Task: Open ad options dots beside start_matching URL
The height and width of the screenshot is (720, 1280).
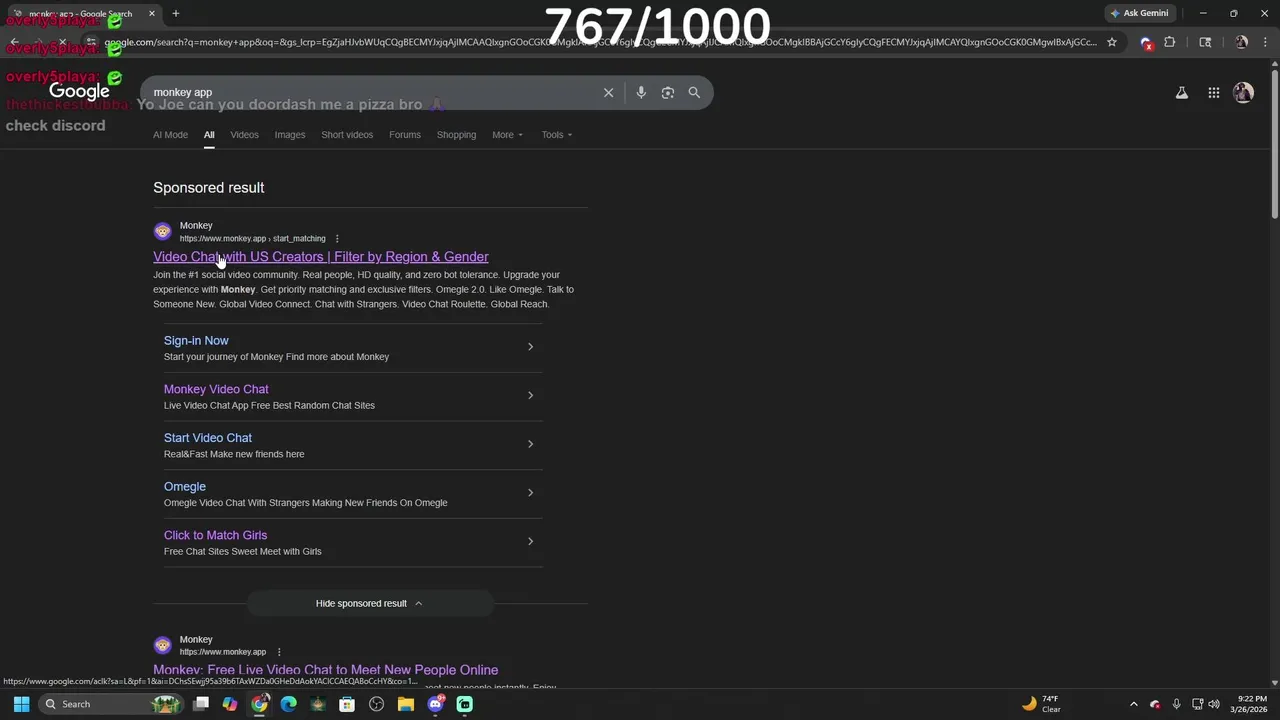Action: click(x=337, y=238)
